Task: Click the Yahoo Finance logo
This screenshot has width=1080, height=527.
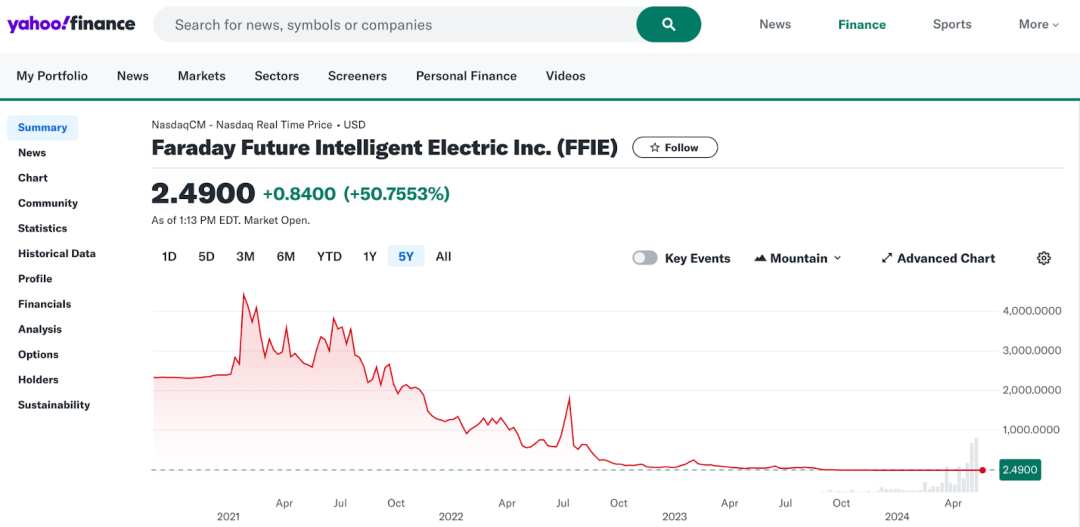Action: click(x=71, y=24)
